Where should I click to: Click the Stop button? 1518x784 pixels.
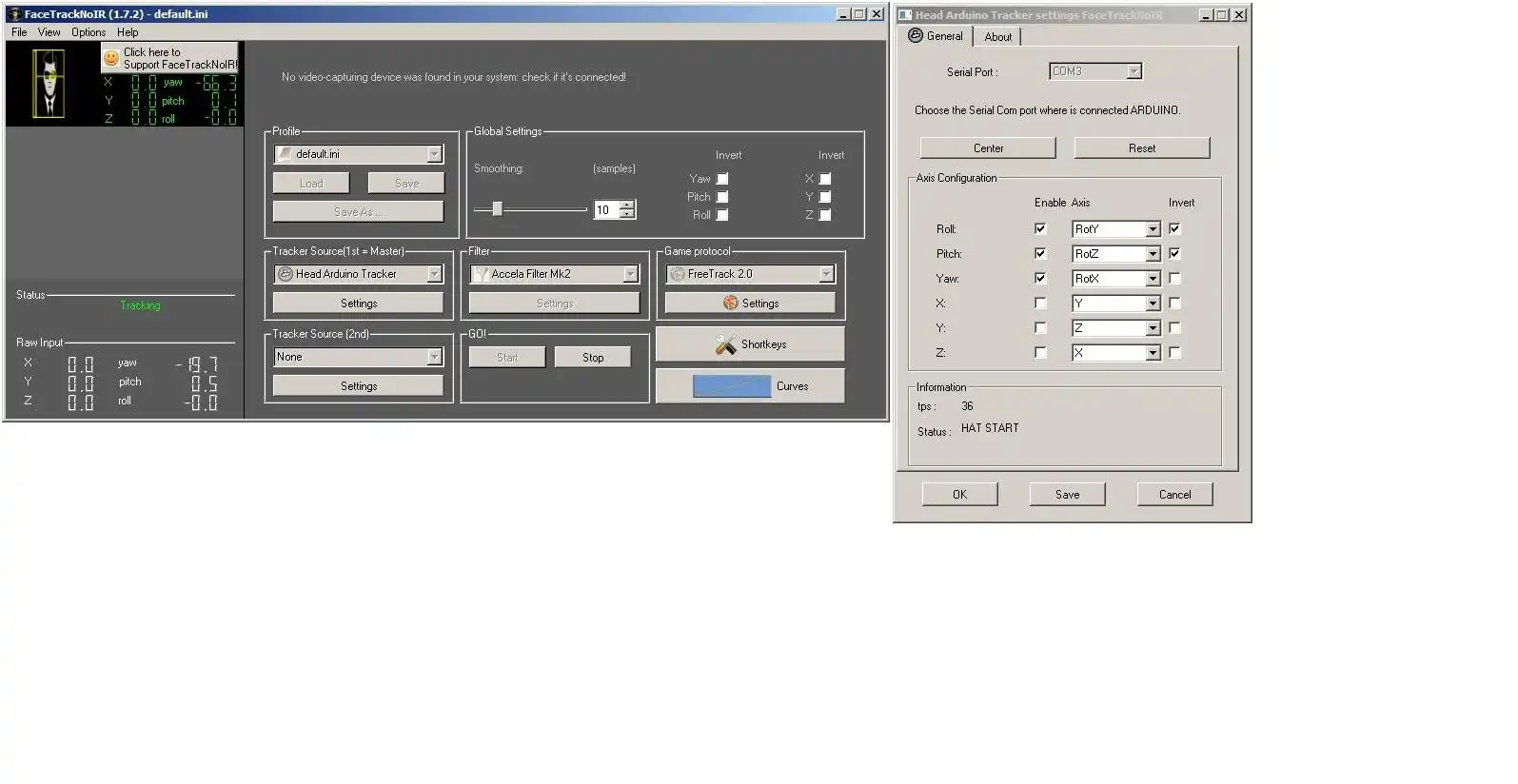[593, 358]
